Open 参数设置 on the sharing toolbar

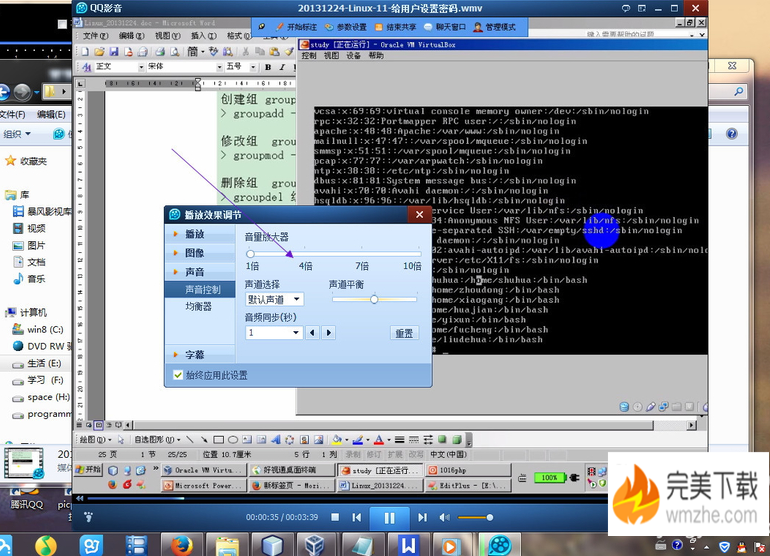pos(346,27)
